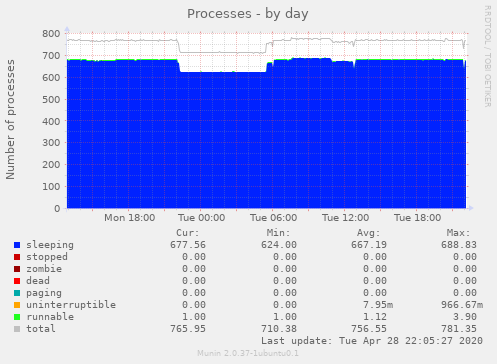Click the stopped legend color swatch
The image size is (497, 364).
pos(17,257)
